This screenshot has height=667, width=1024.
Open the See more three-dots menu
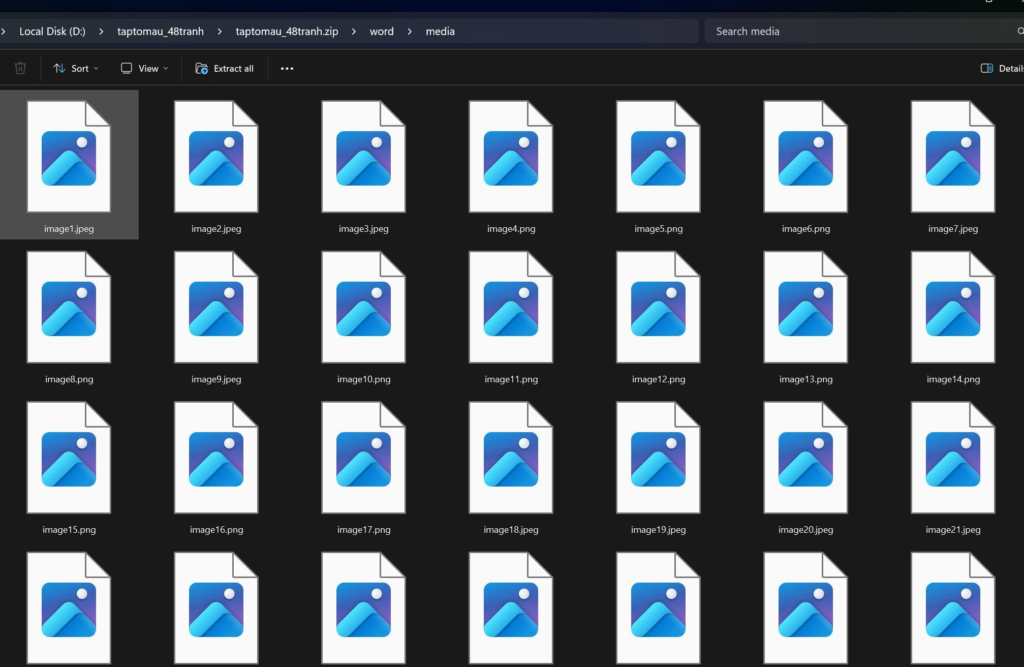coord(287,68)
